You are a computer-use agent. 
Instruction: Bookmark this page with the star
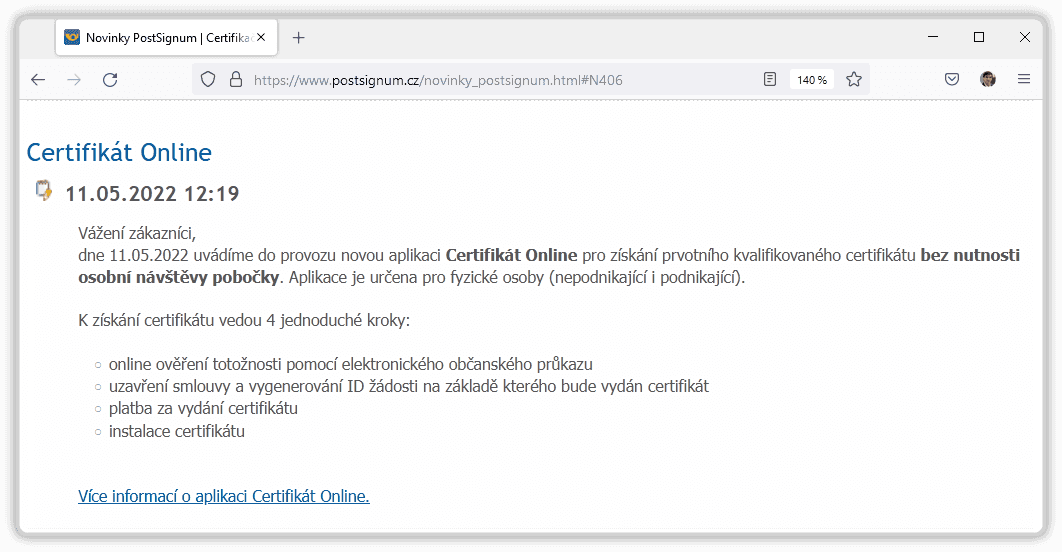pyautogui.click(x=854, y=80)
